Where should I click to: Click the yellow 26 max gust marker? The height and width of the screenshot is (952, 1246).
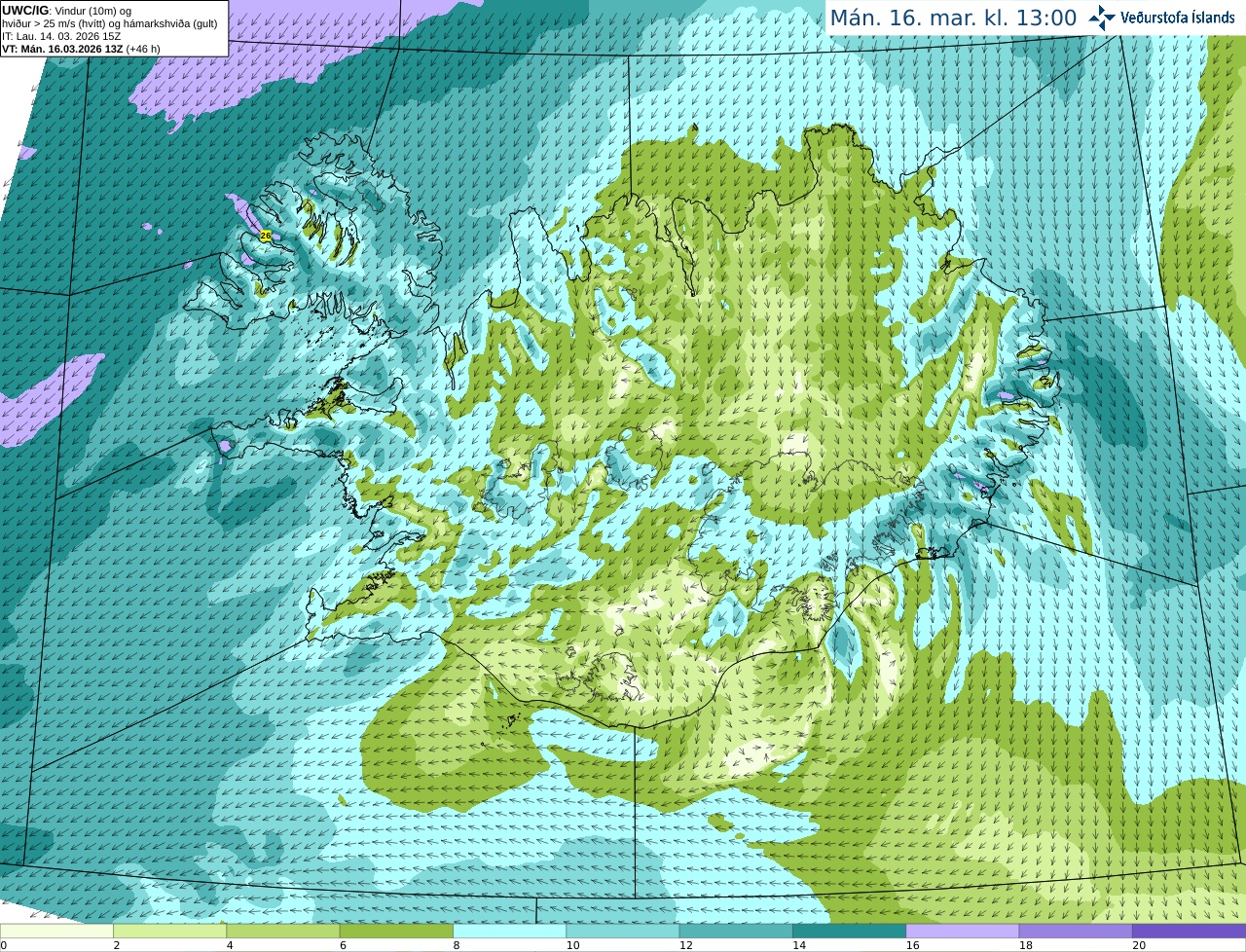point(266,236)
